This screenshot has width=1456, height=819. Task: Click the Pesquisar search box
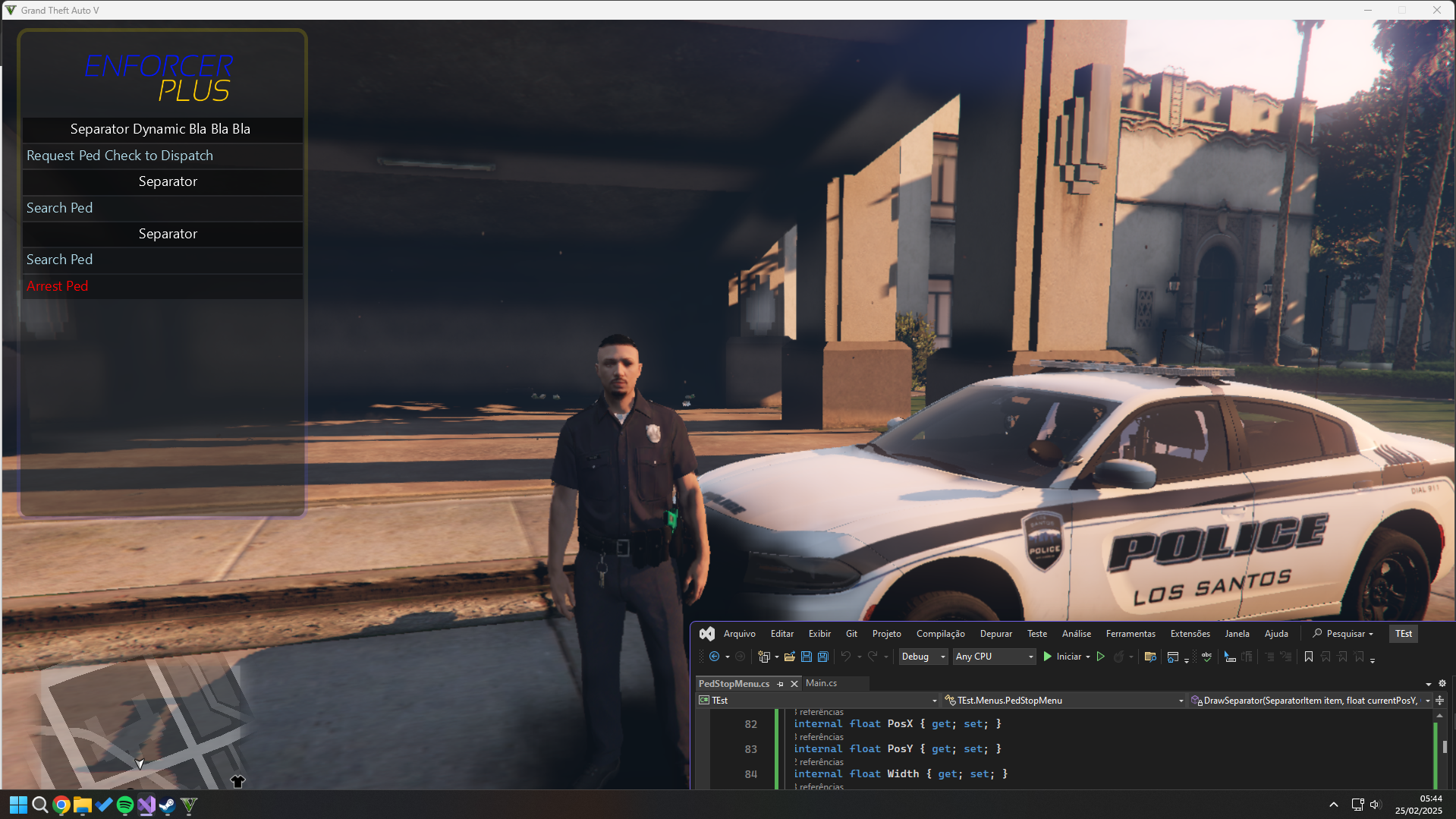click(x=1344, y=634)
